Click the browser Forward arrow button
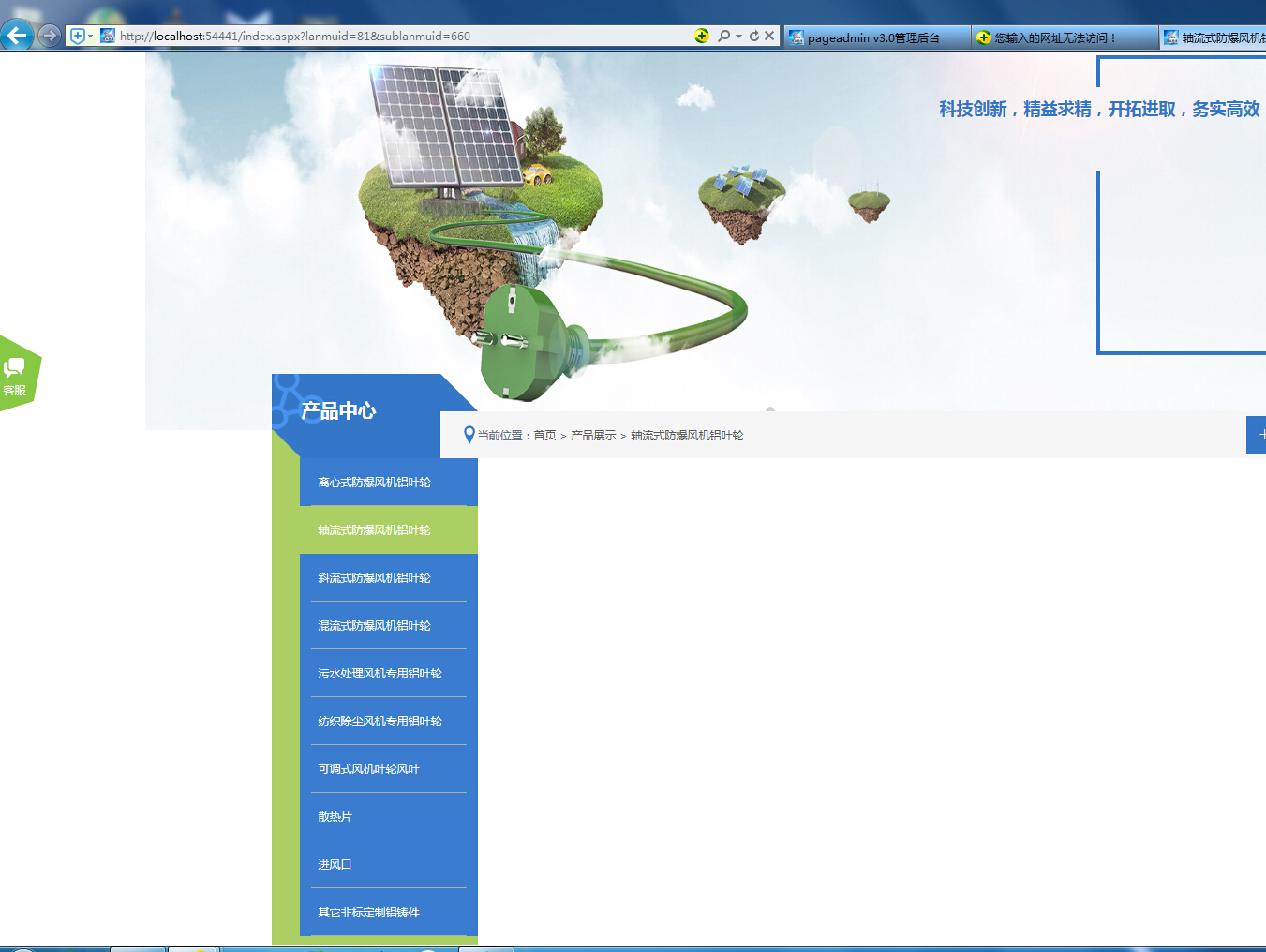 click(x=50, y=36)
